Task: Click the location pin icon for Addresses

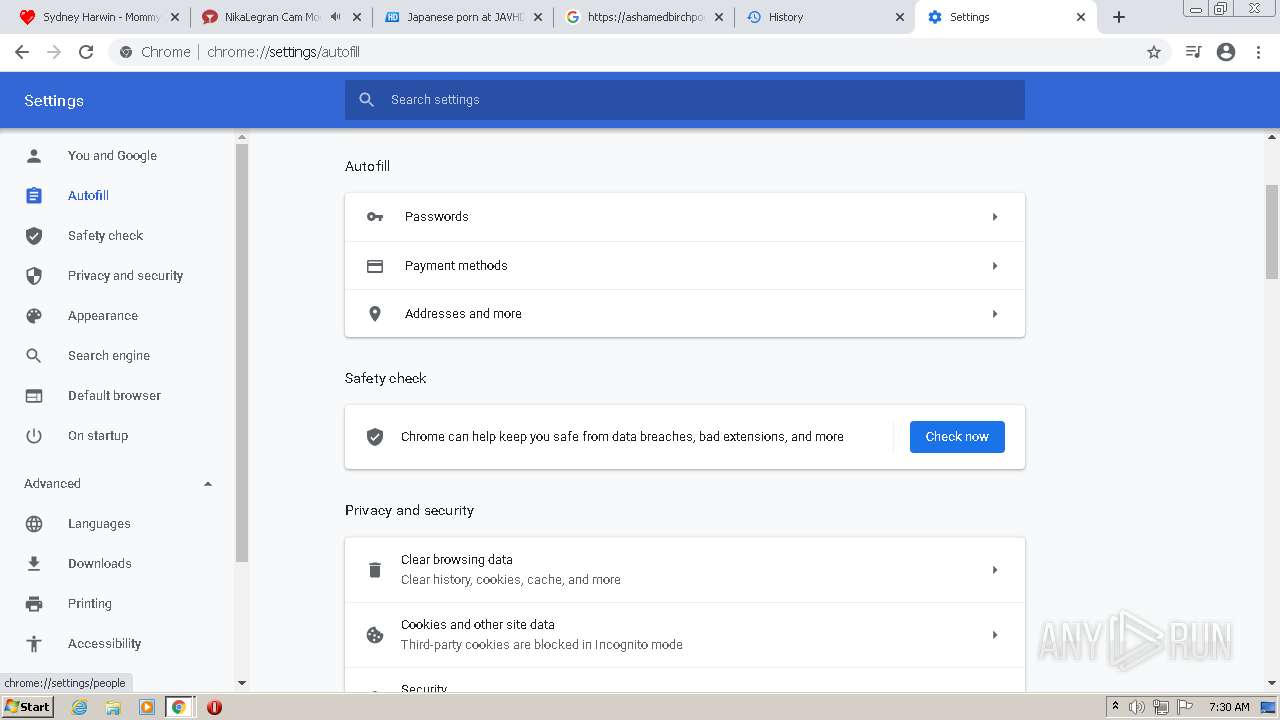Action: point(375,314)
